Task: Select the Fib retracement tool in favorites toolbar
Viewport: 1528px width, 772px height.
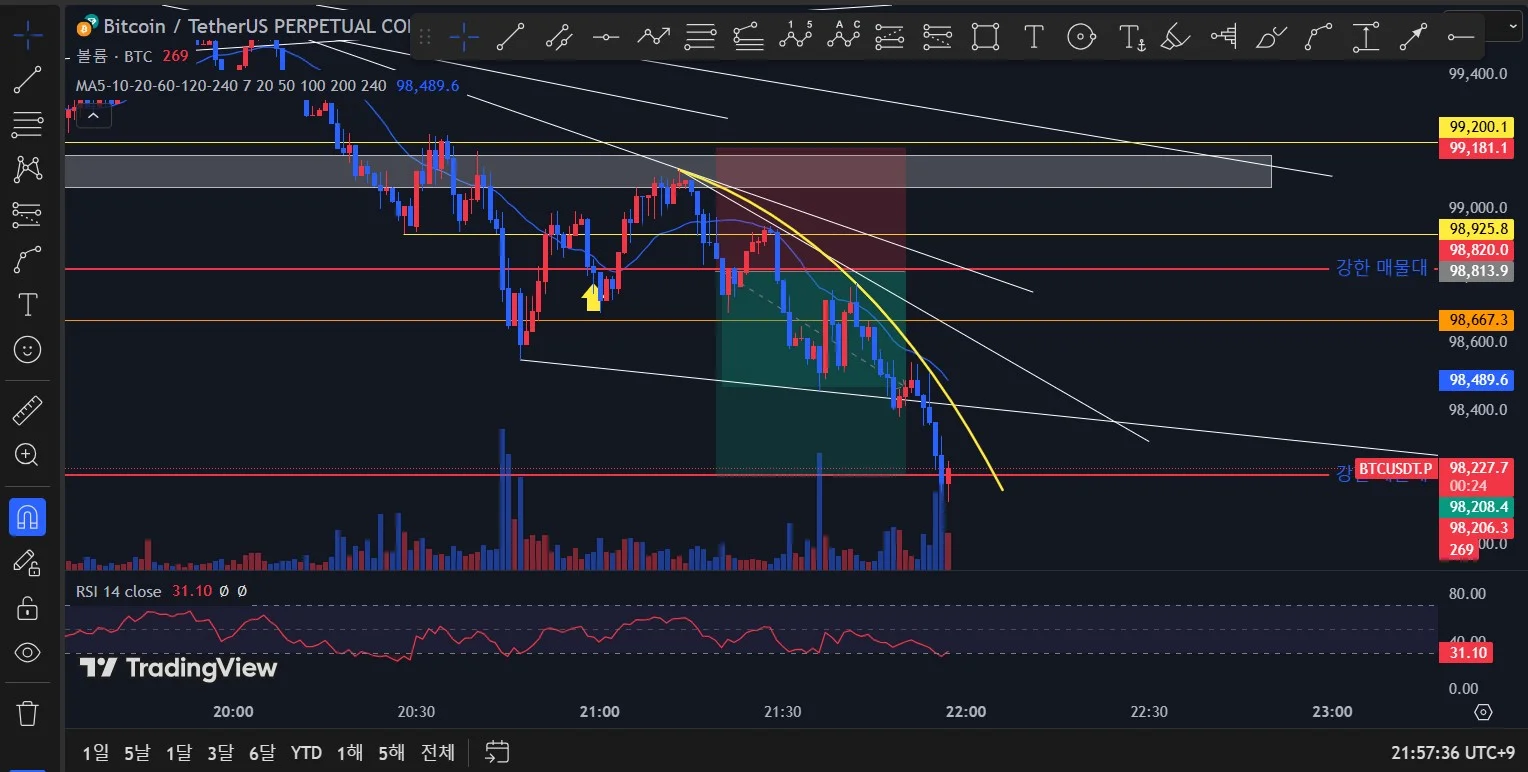Action: (x=701, y=37)
